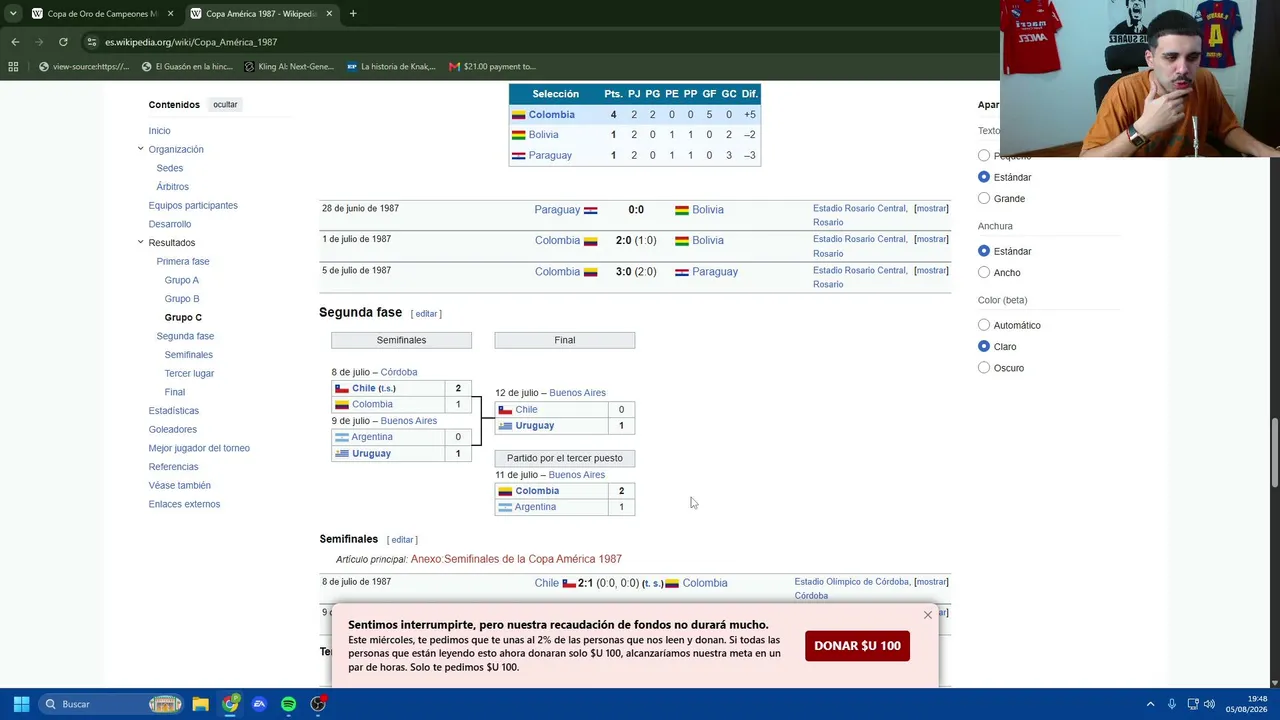Open site information icon in address bar
Image resolution: width=1280 pixels, height=720 pixels.
[92, 42]
